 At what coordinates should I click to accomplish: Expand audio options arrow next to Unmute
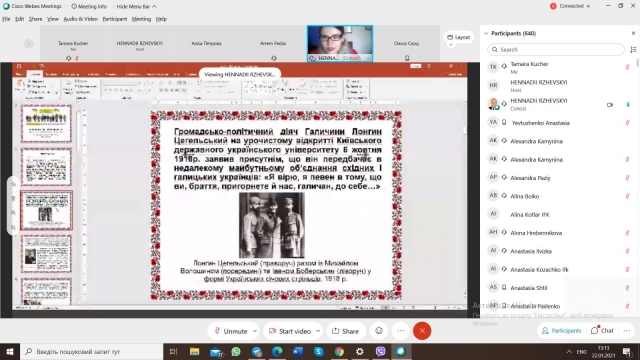coord(255,331)
